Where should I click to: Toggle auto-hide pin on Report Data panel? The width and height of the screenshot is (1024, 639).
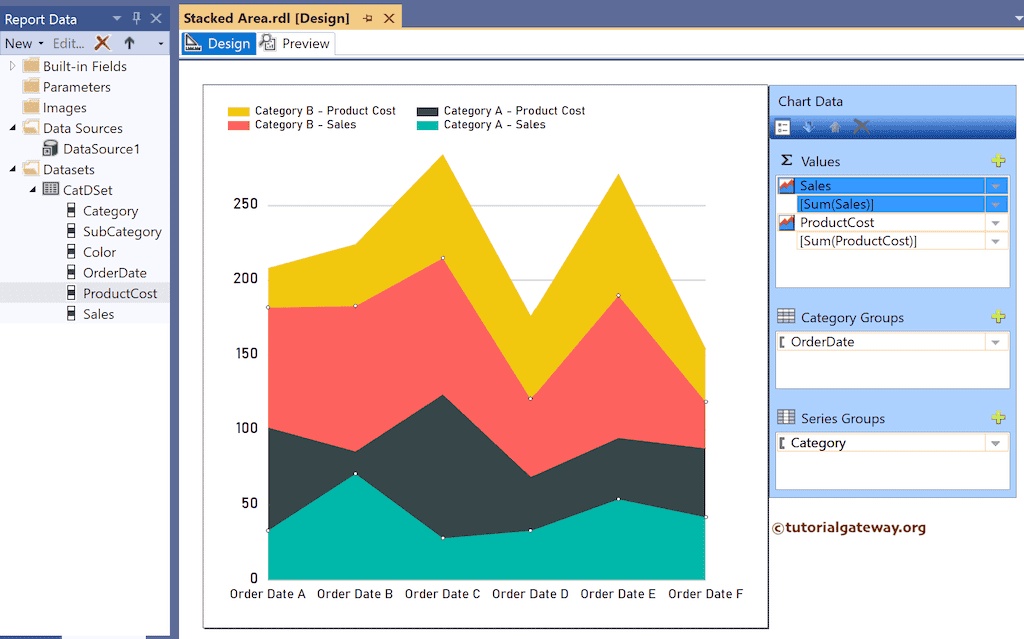tap(137, 18)
